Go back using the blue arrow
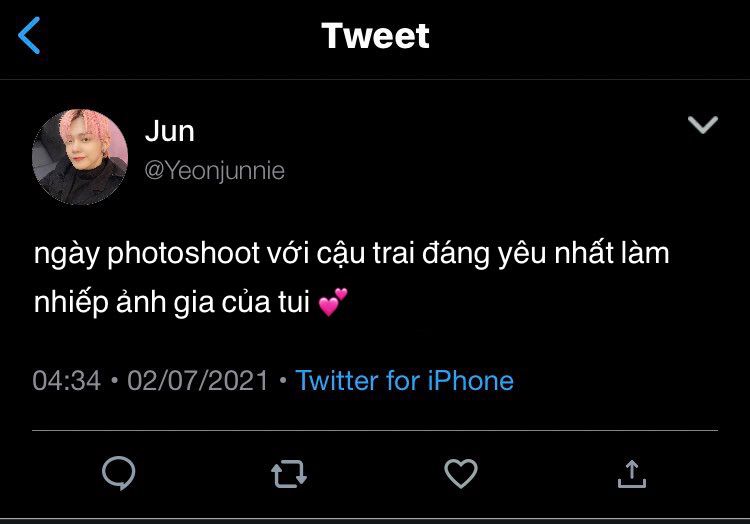The image size is (750, 524). point(29,35)
